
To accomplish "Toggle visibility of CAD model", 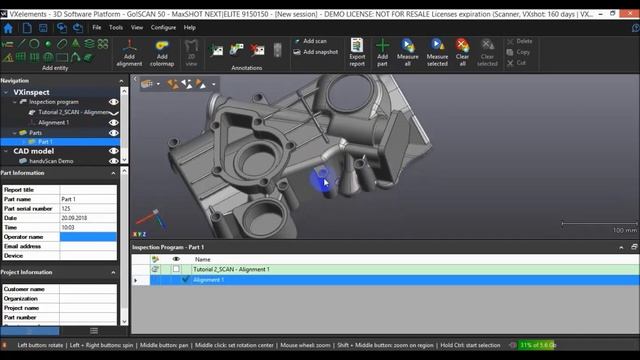I will tap(113, 151).
